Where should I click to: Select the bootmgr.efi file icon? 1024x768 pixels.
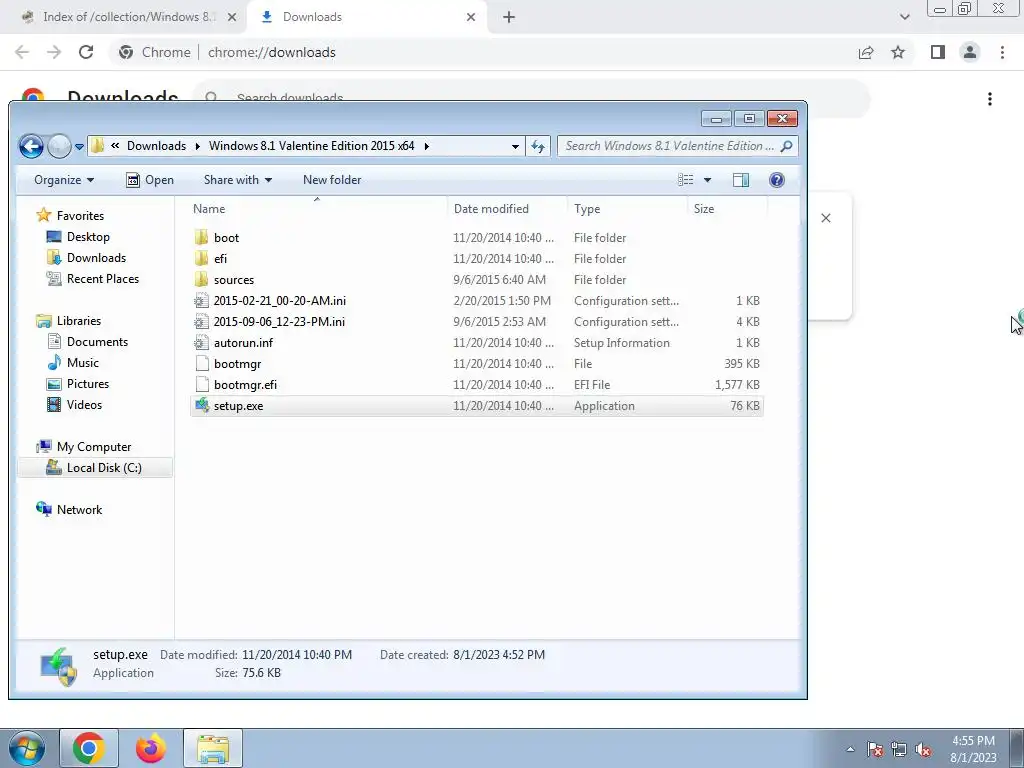pyautogui.click(x=202, y=384)
